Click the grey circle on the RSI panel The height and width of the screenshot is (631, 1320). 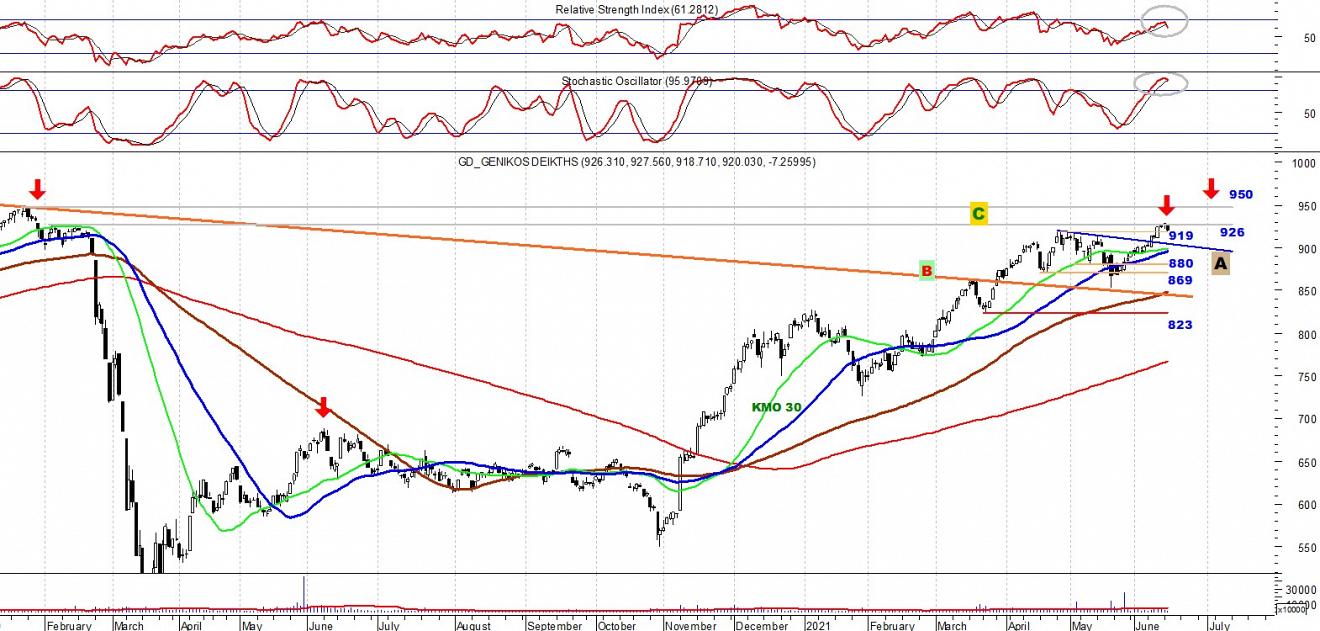[1164, 21]
